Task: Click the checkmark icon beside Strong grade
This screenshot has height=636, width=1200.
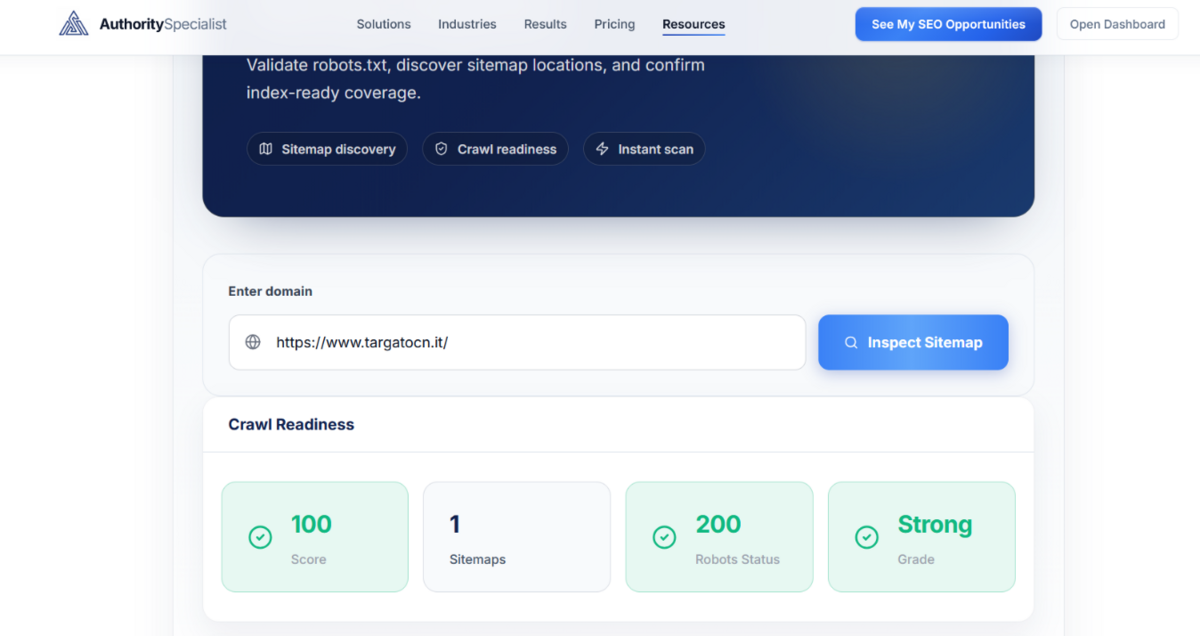Action: click(867, 538)
